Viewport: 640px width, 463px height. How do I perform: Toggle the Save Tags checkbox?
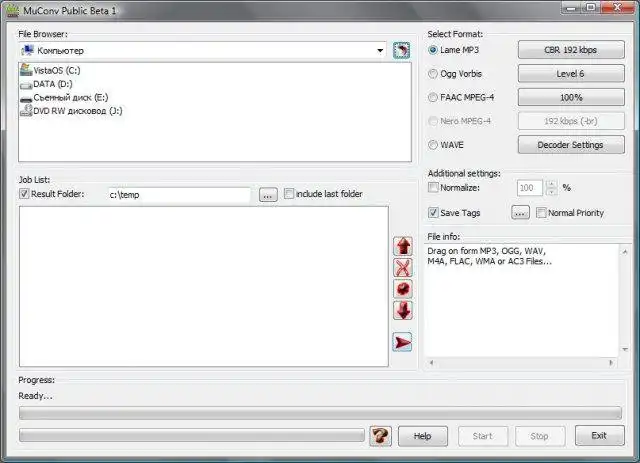coord(433,212)
